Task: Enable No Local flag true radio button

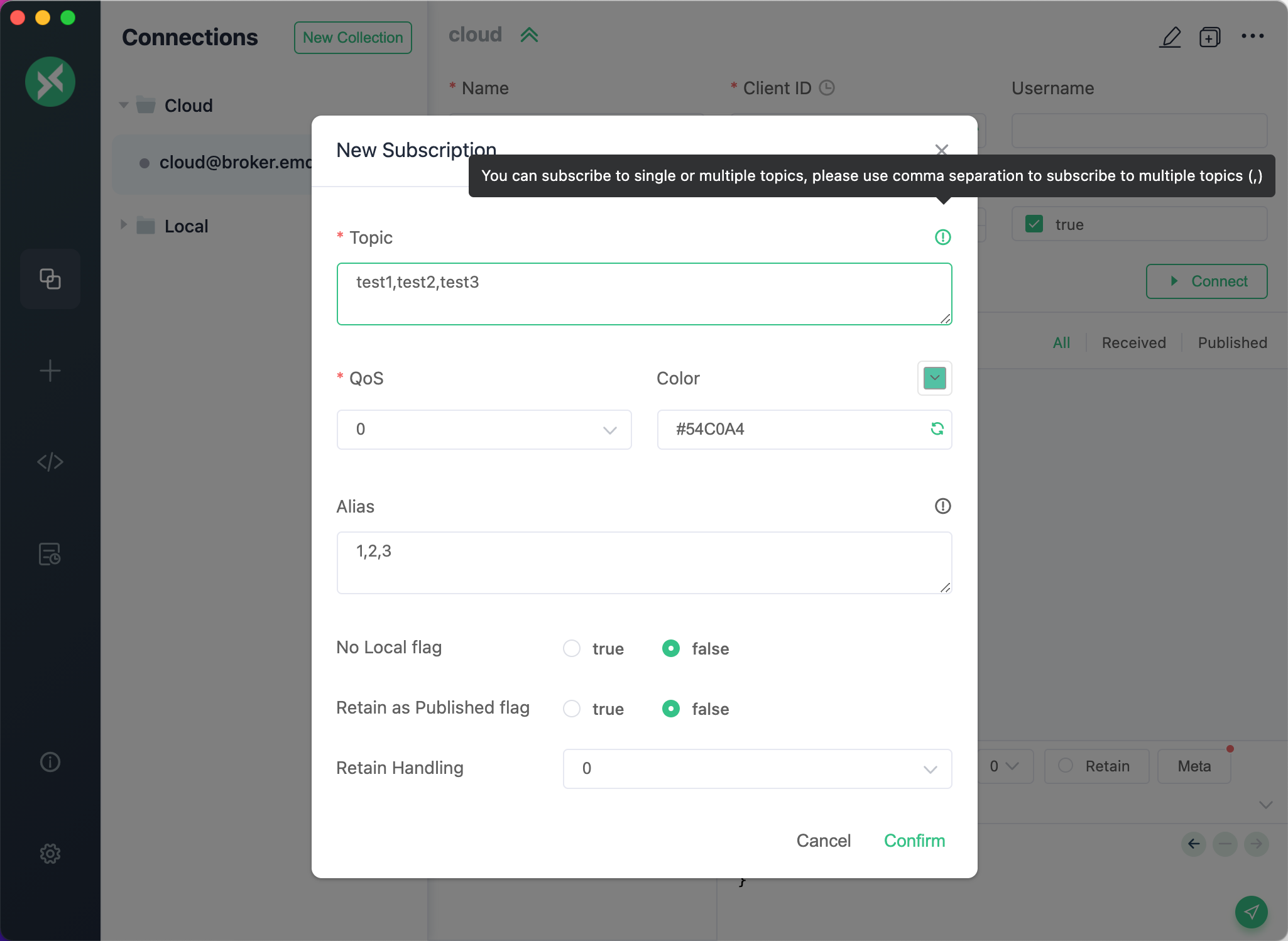Action: (572, 648)
